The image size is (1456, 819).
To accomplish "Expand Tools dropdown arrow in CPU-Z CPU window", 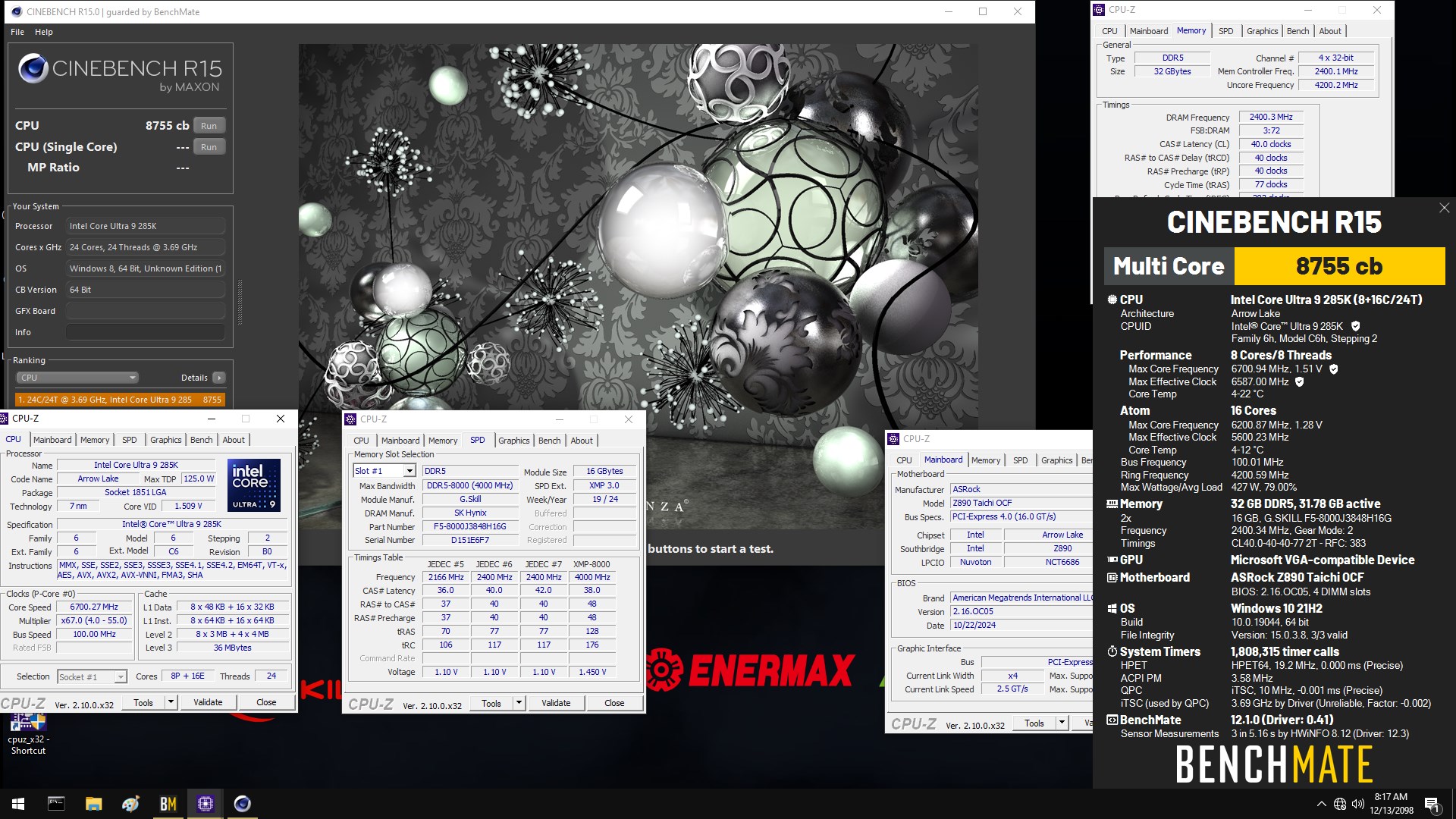I will tap(171, 702).
